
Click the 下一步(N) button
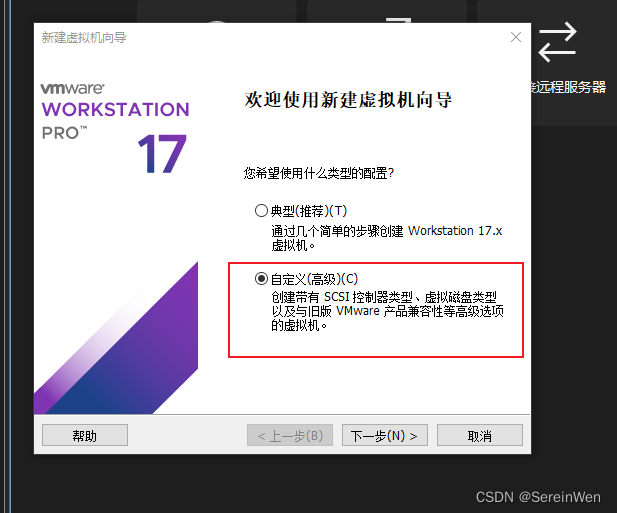coord(384,435)
